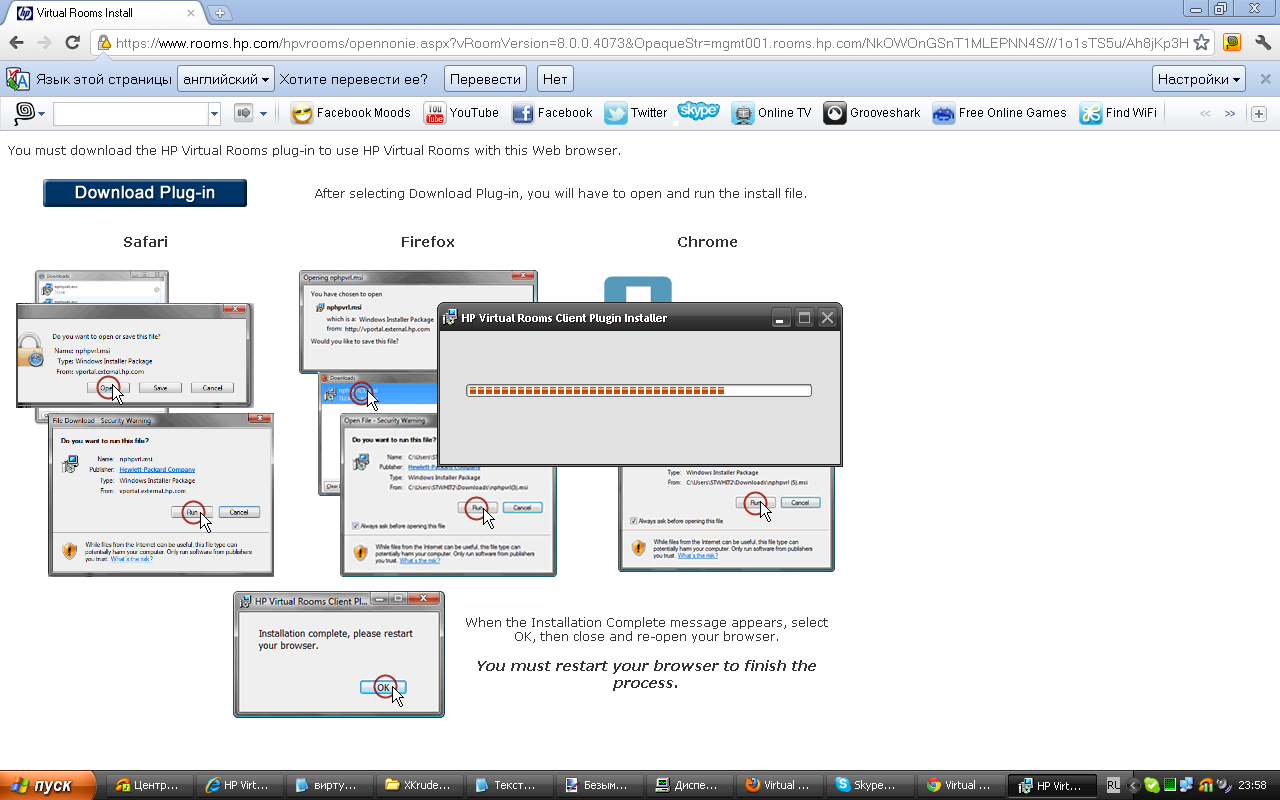1280x800 pixels.
Task: Click Перевести to translate the page
Action: (x=486, y=79)
